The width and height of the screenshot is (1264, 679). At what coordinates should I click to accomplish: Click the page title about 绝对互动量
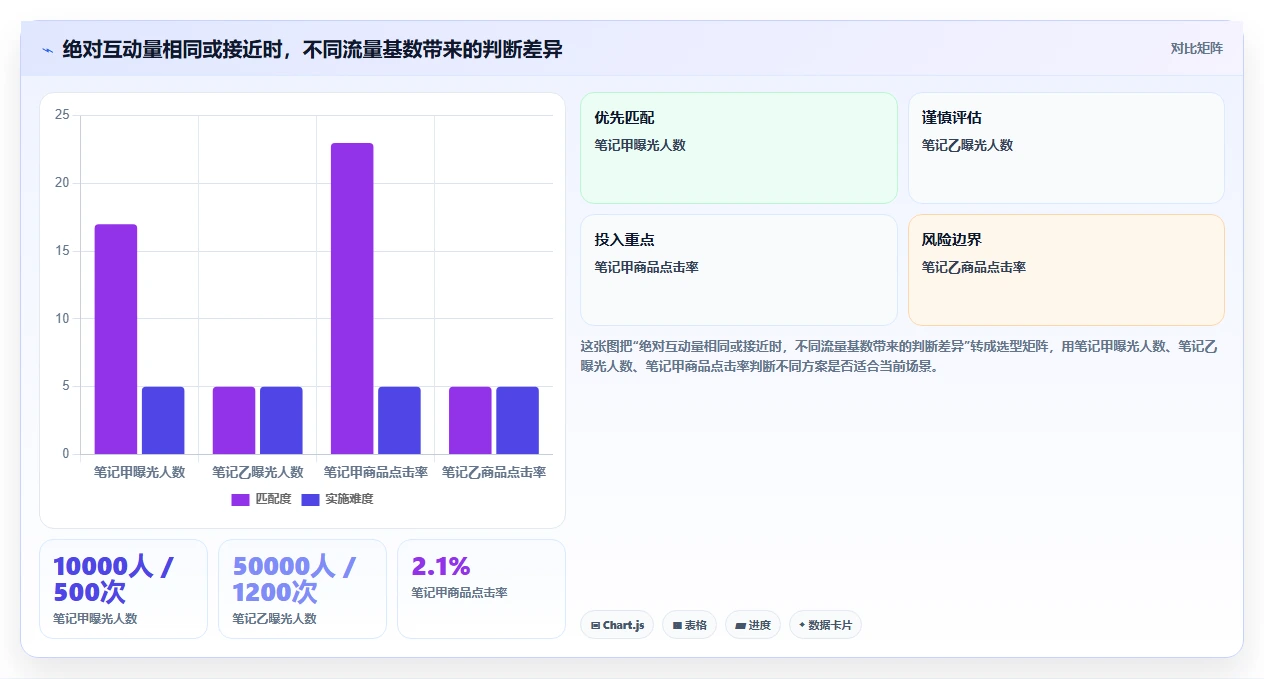312,49
